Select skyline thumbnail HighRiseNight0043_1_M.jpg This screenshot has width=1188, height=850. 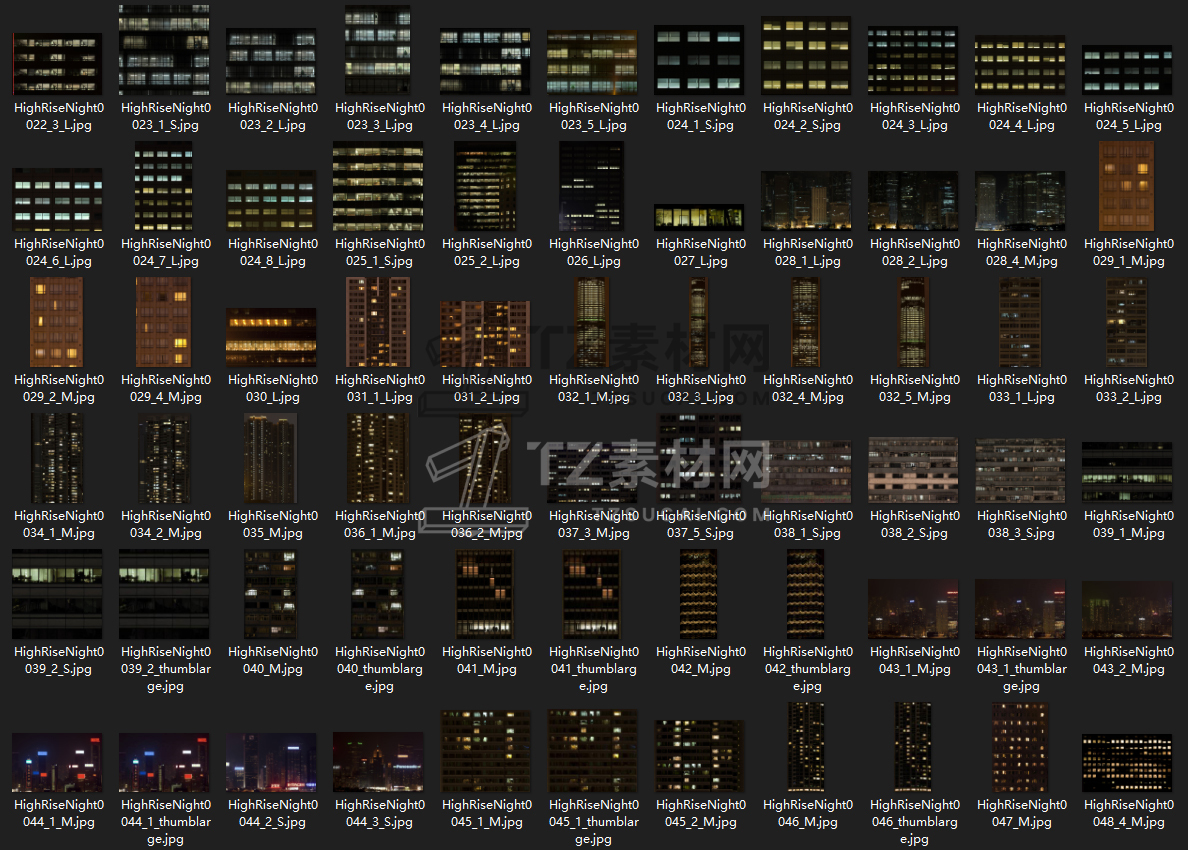point(913,609)
